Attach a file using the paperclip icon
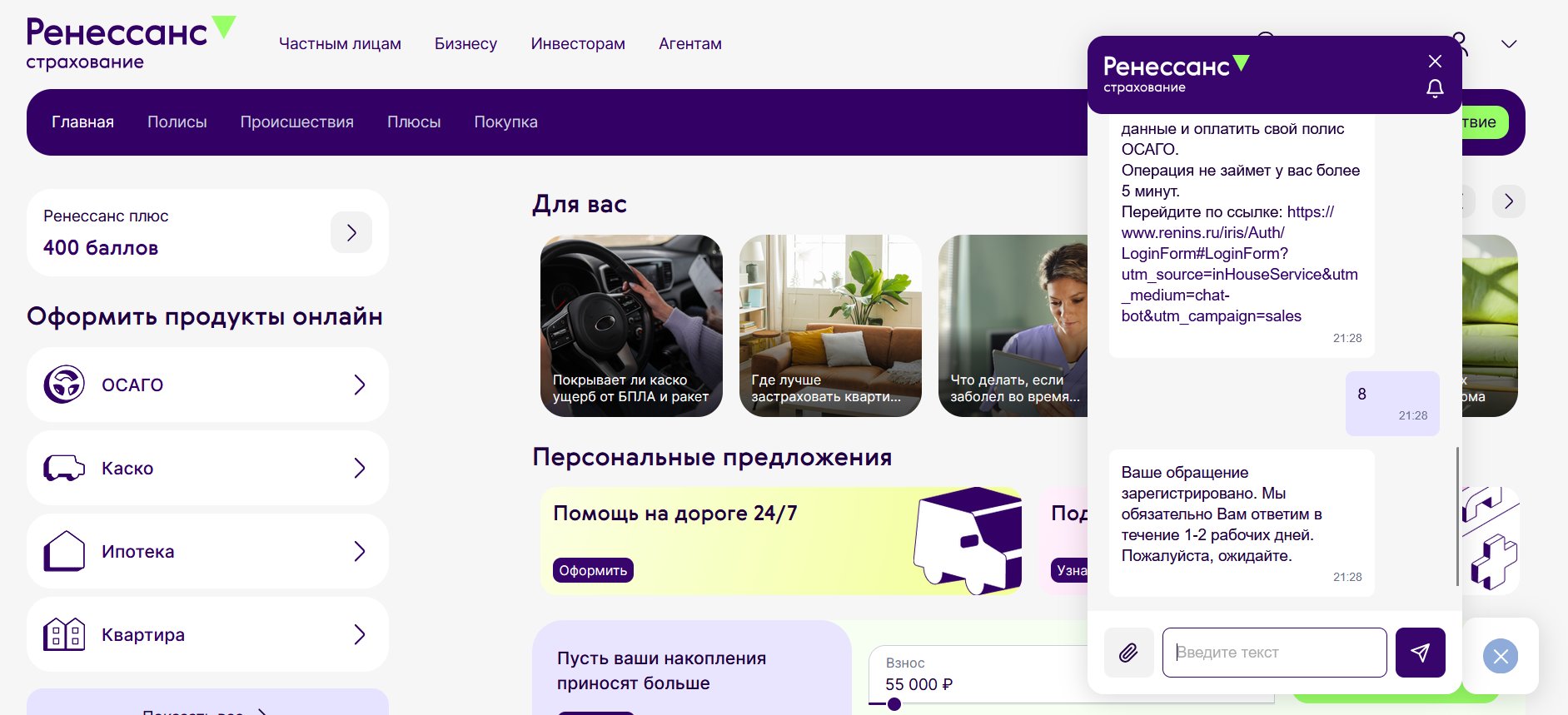This screenshot has width=1568, height=715. pos(1128,653)
